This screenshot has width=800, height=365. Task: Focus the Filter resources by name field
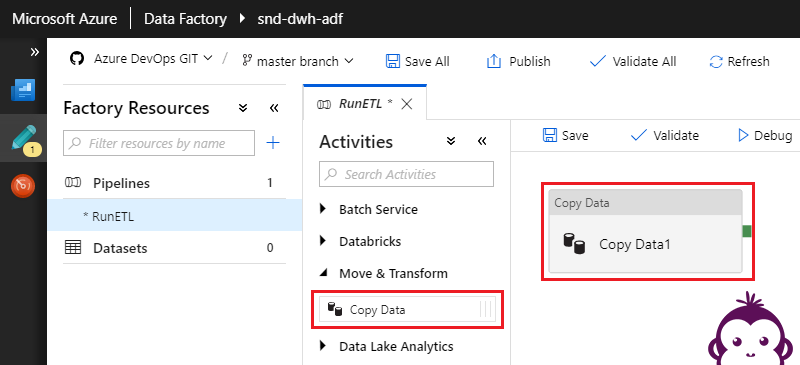coord(159,143)
